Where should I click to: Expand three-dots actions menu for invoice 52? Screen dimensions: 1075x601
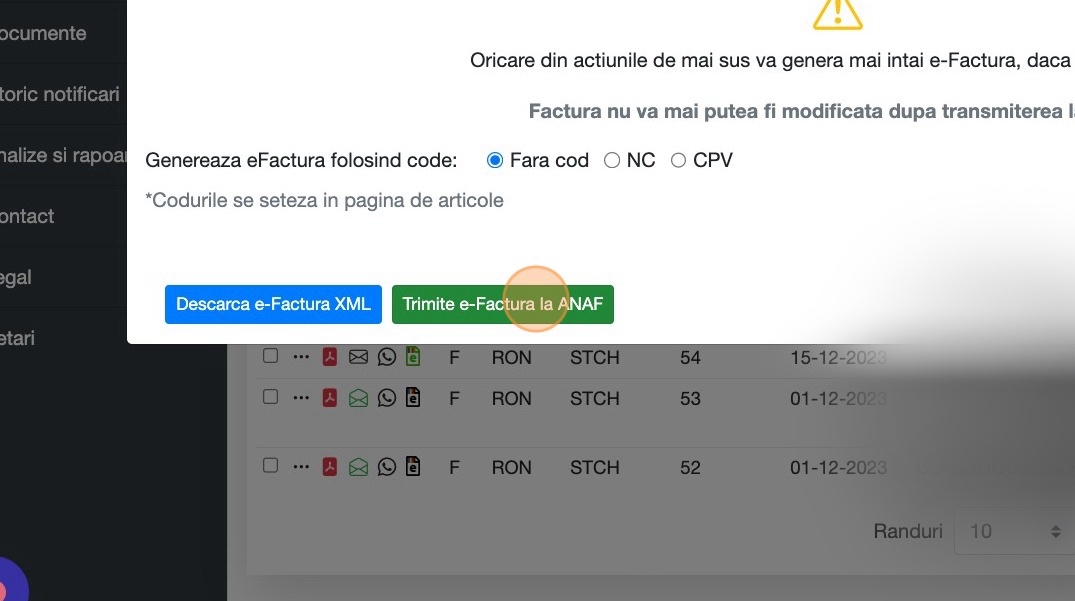[x=301, y=467]
